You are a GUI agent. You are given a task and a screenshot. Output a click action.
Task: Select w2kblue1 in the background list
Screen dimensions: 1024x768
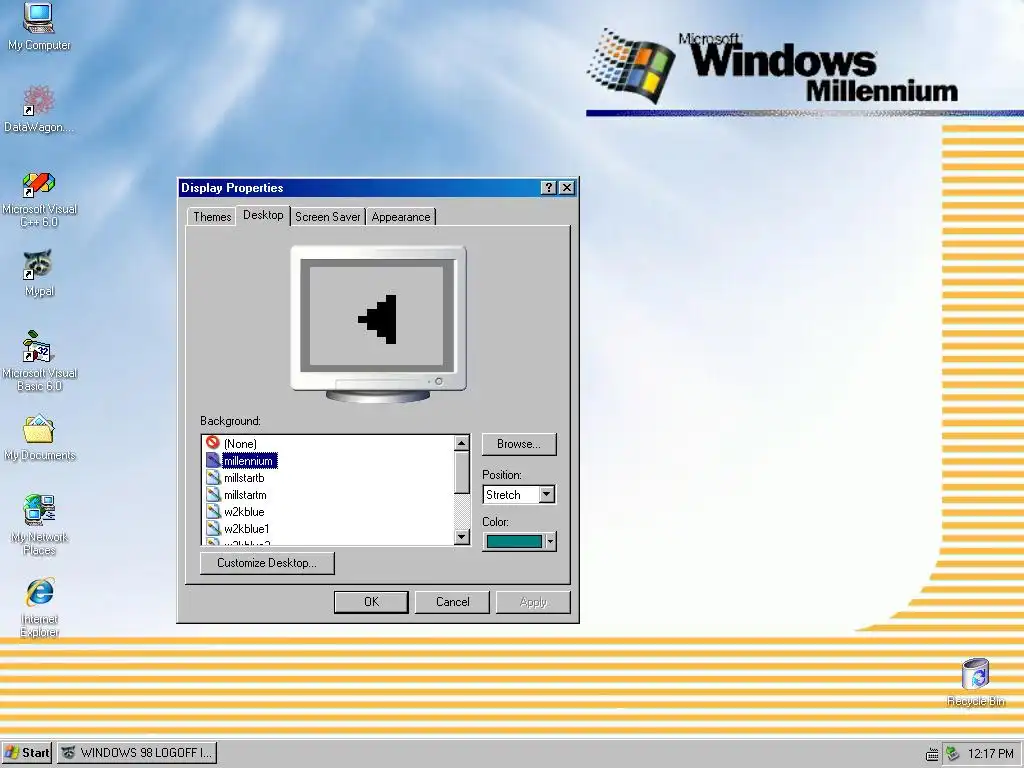pyautogui.click(x=246, y=528)
